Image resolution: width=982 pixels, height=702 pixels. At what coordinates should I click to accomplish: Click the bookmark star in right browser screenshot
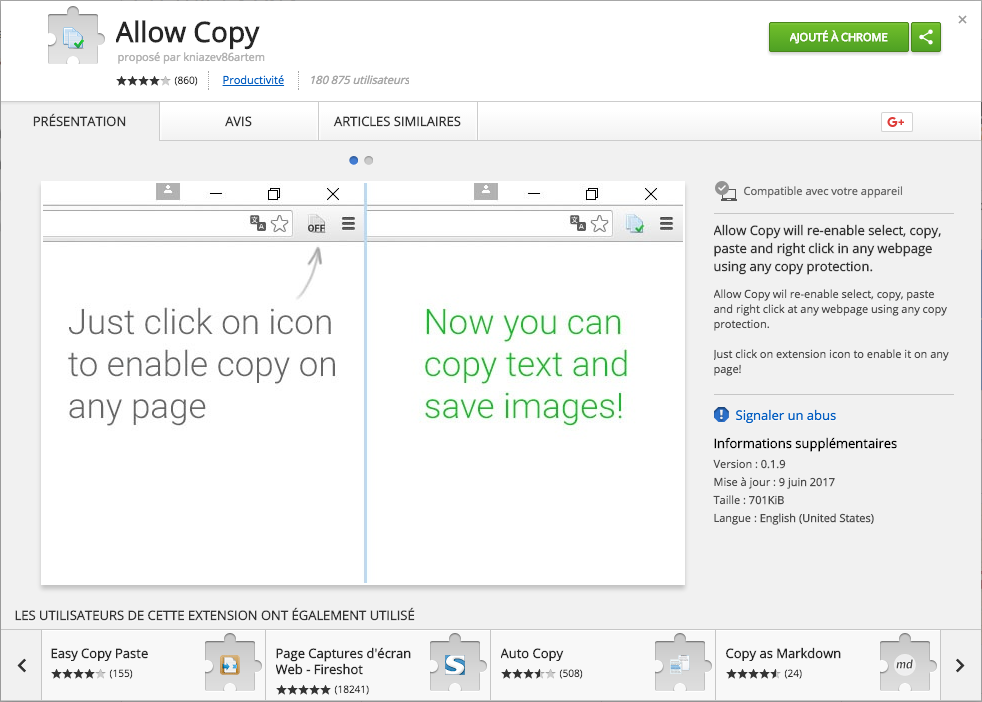tap(599, 224)
